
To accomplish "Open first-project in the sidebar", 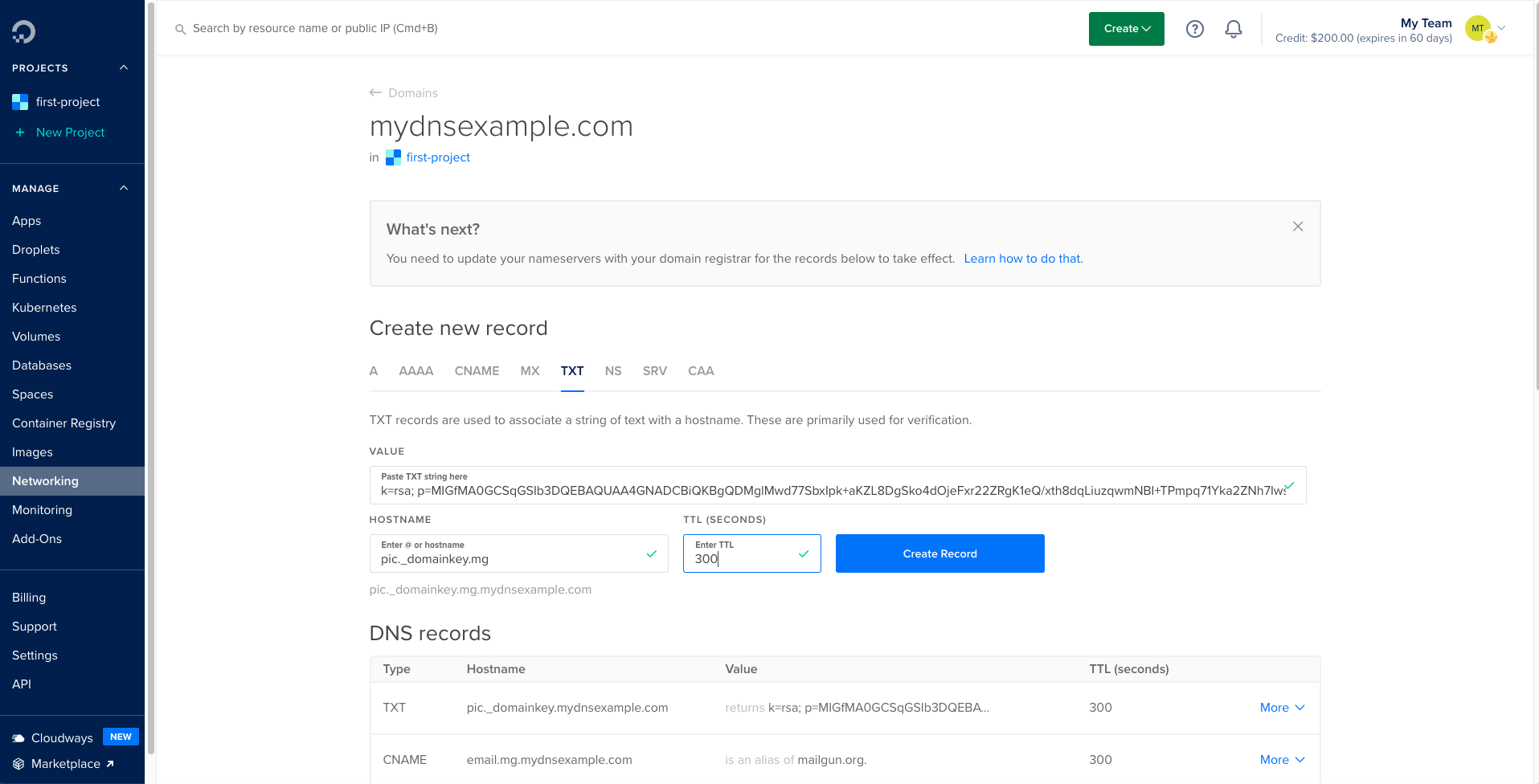I will 68,102.
